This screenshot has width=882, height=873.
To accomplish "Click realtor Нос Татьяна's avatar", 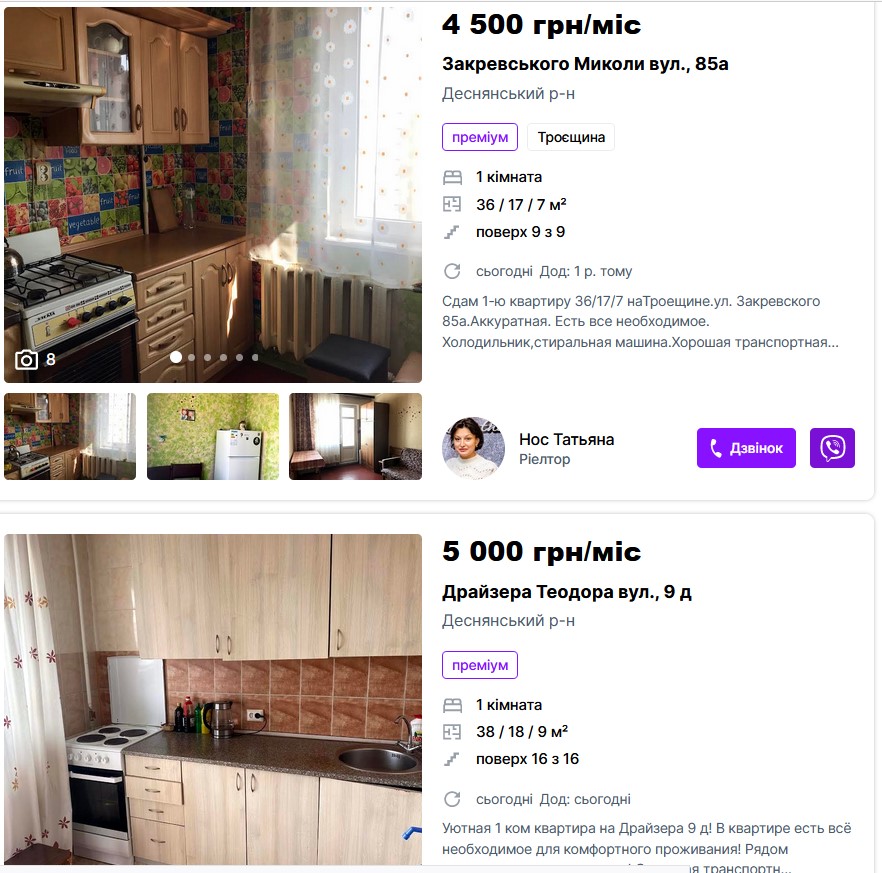I will tap(474, 448).
